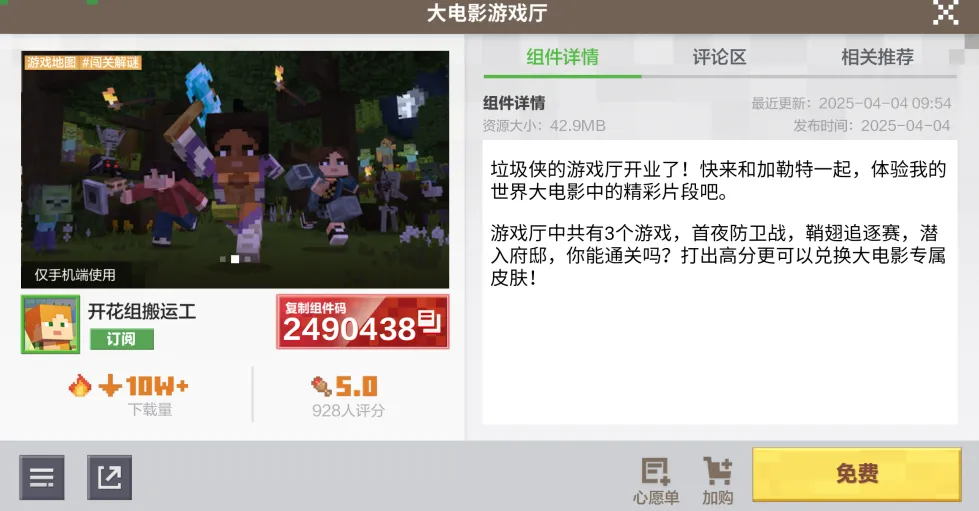Click author name 开花组搬运工

point(142,311)
